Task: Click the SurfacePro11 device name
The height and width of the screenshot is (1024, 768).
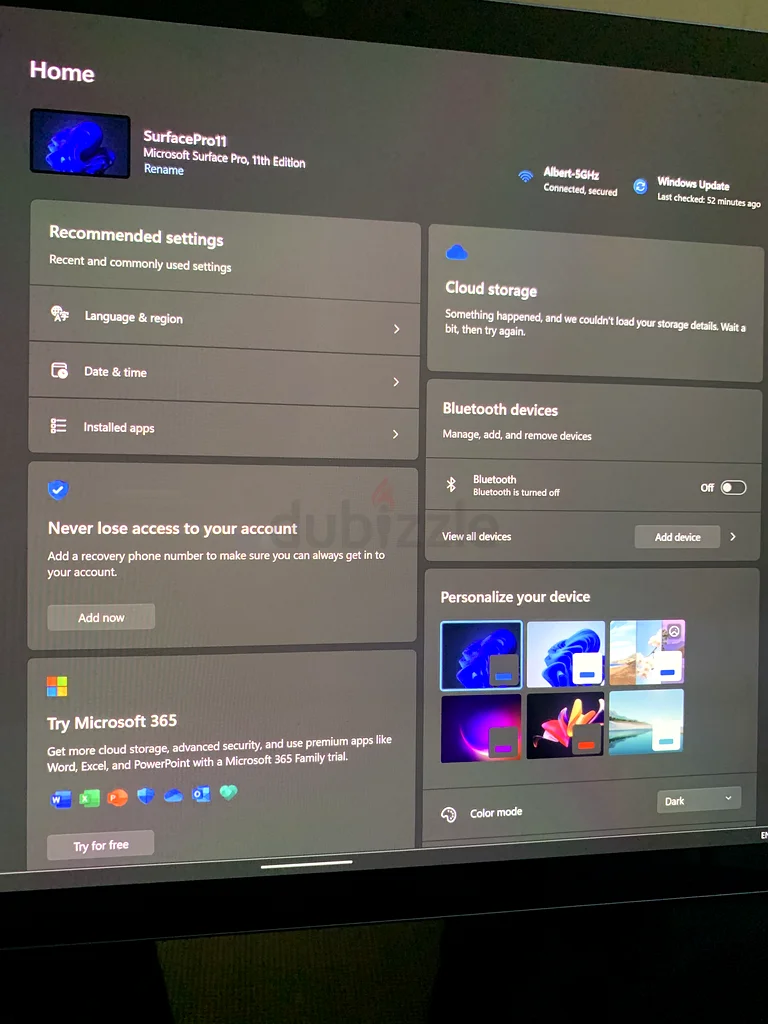Action: coord(185,138)
